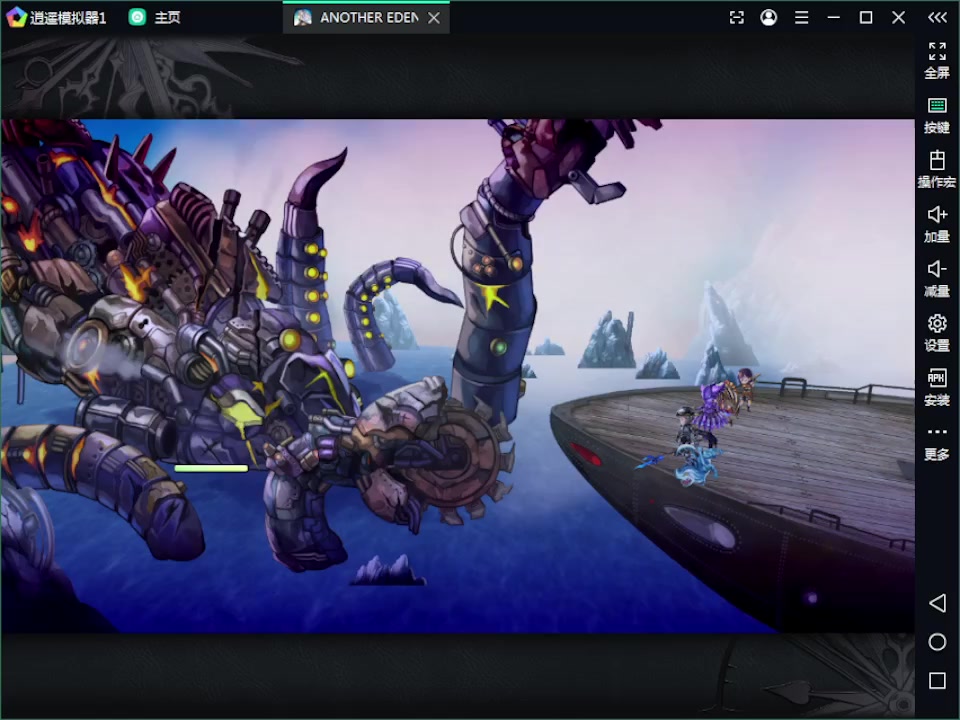Screen dimensions: 960x720
Task: Open the 操作宏 macro recorder
Action: (937, 162)
